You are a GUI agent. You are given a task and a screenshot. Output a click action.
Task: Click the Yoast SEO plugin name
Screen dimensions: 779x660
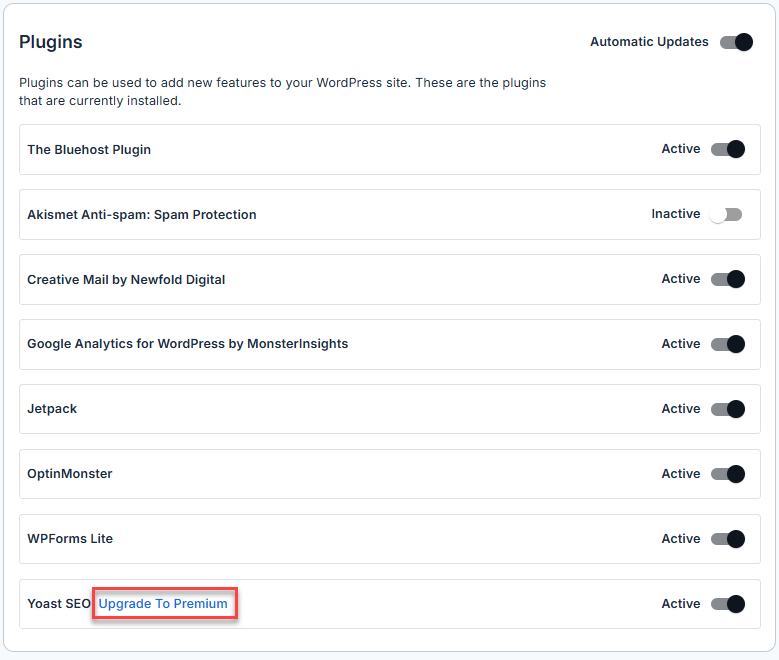tap(59, 603)
